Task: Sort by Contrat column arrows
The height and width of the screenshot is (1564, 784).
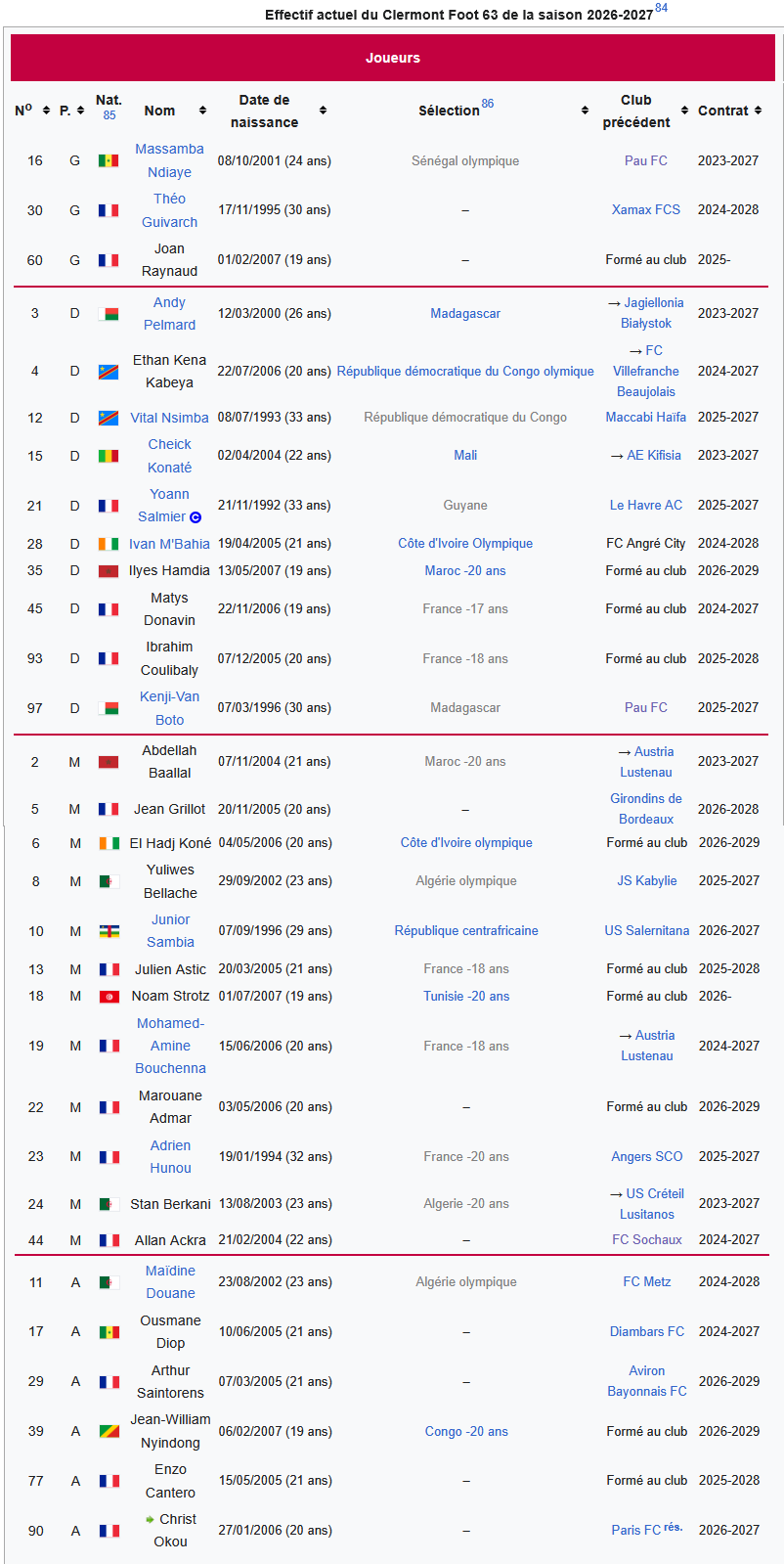Action: [x=758, y=111]
